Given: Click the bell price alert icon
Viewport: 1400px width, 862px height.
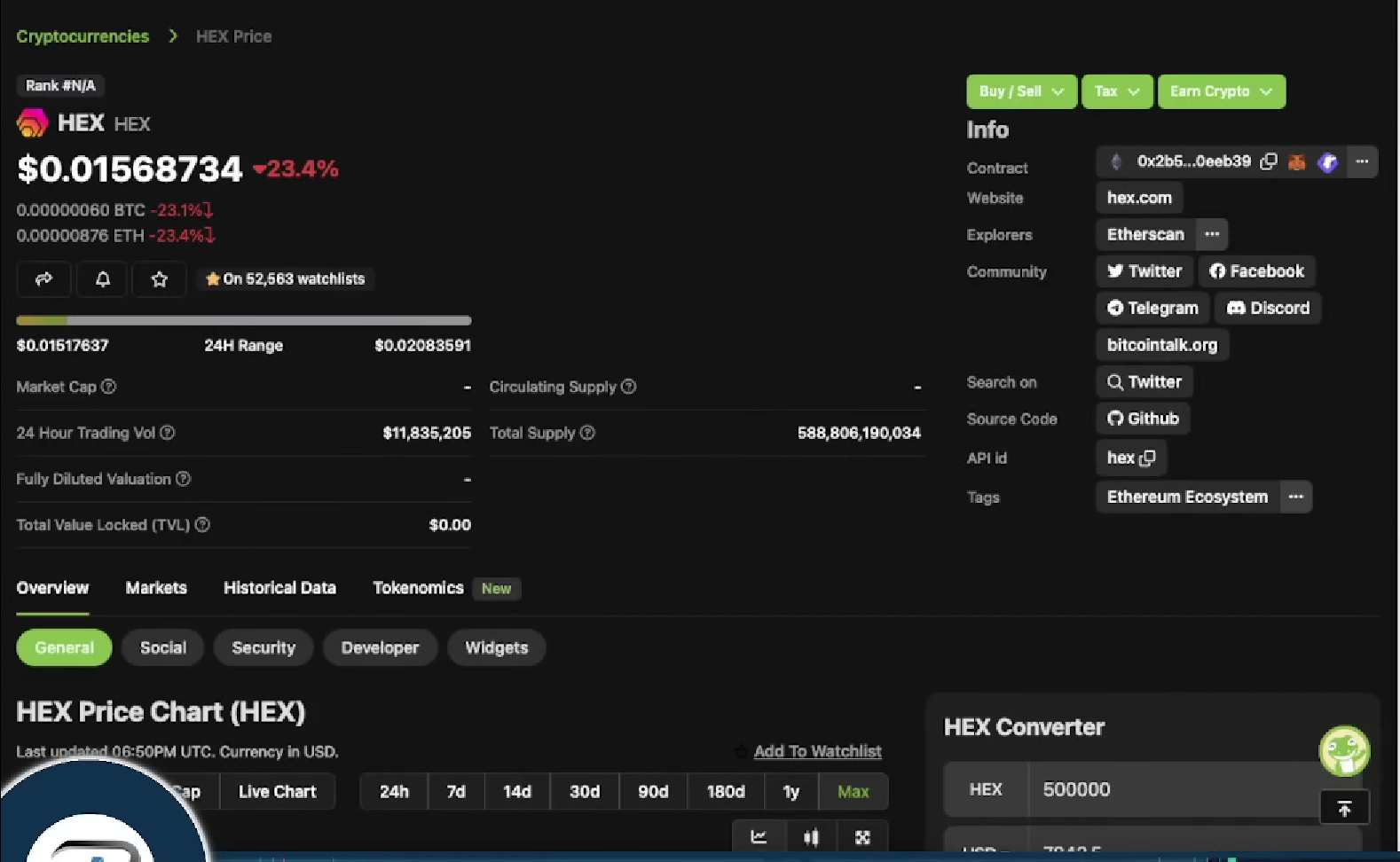Looking at the screenshot, I should (103, 279).
